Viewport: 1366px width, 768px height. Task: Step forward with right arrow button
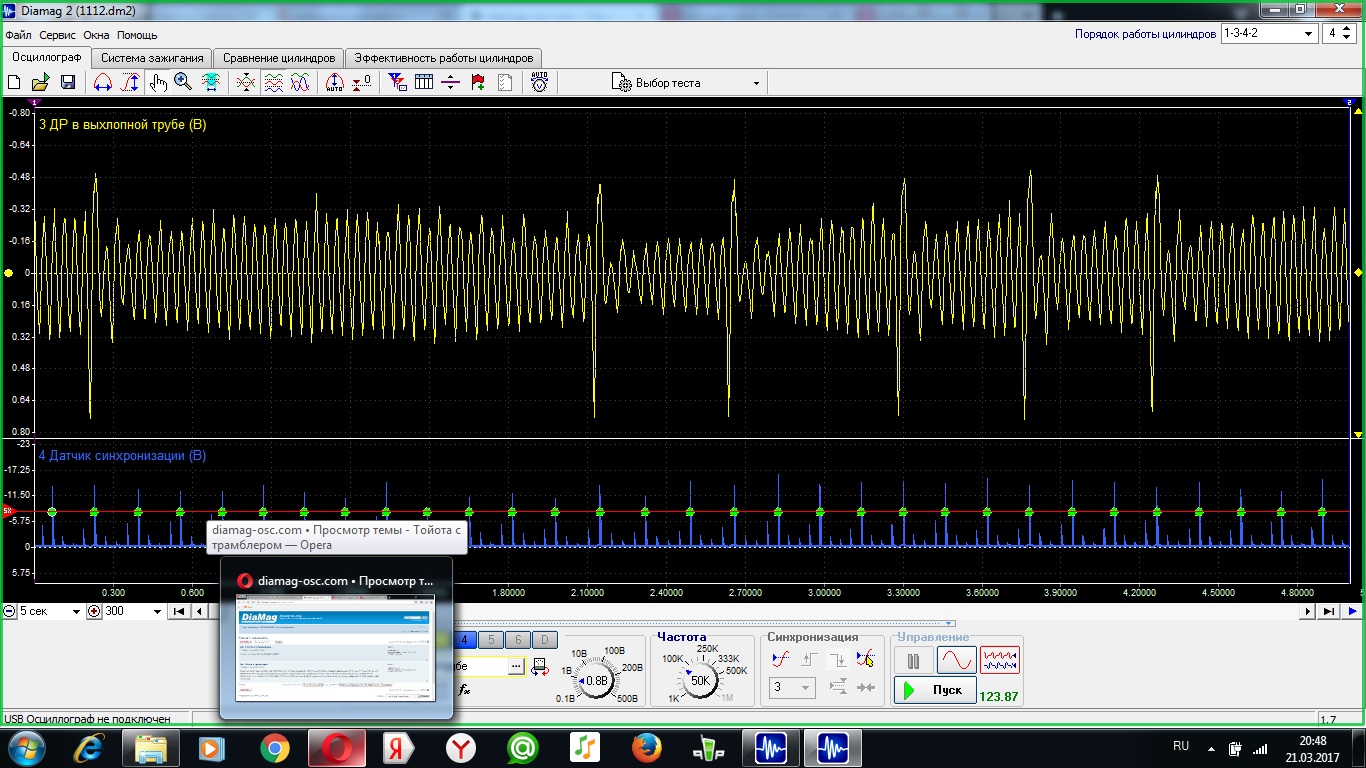pyautogui.click(x=1308, y=611)
